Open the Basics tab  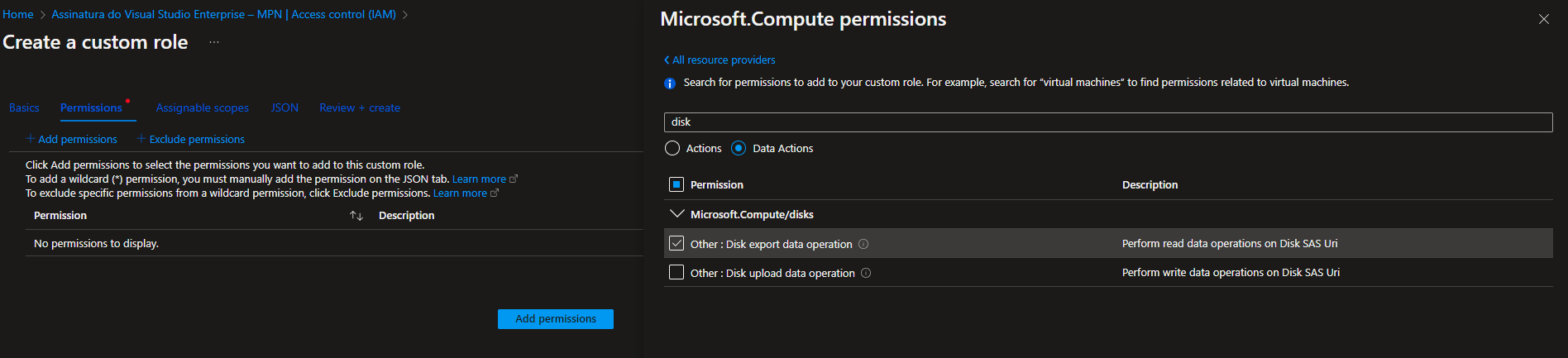pyautogui.click(x=24, y=107)
